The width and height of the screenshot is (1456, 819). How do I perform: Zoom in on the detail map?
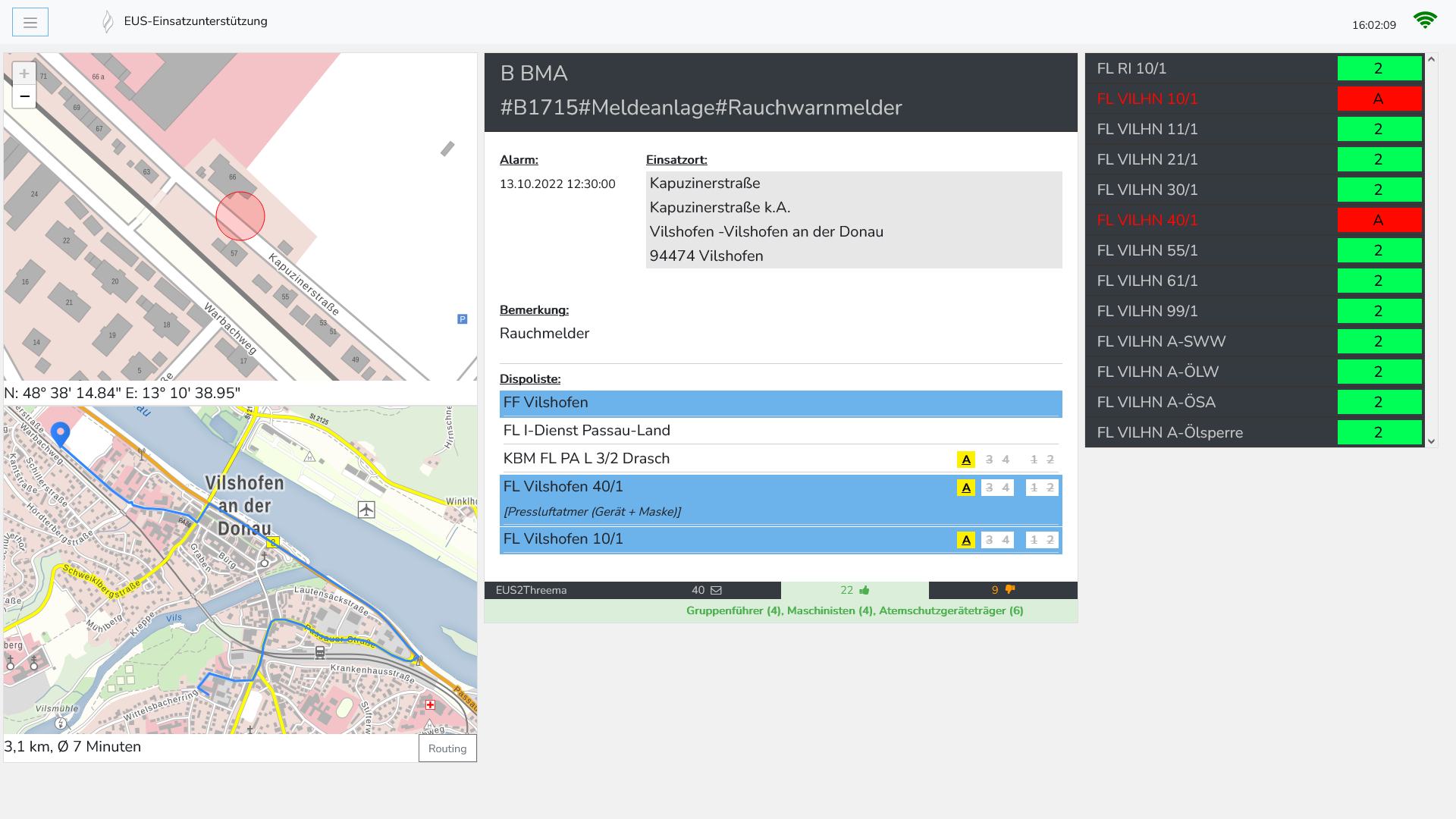pos(24,74)
